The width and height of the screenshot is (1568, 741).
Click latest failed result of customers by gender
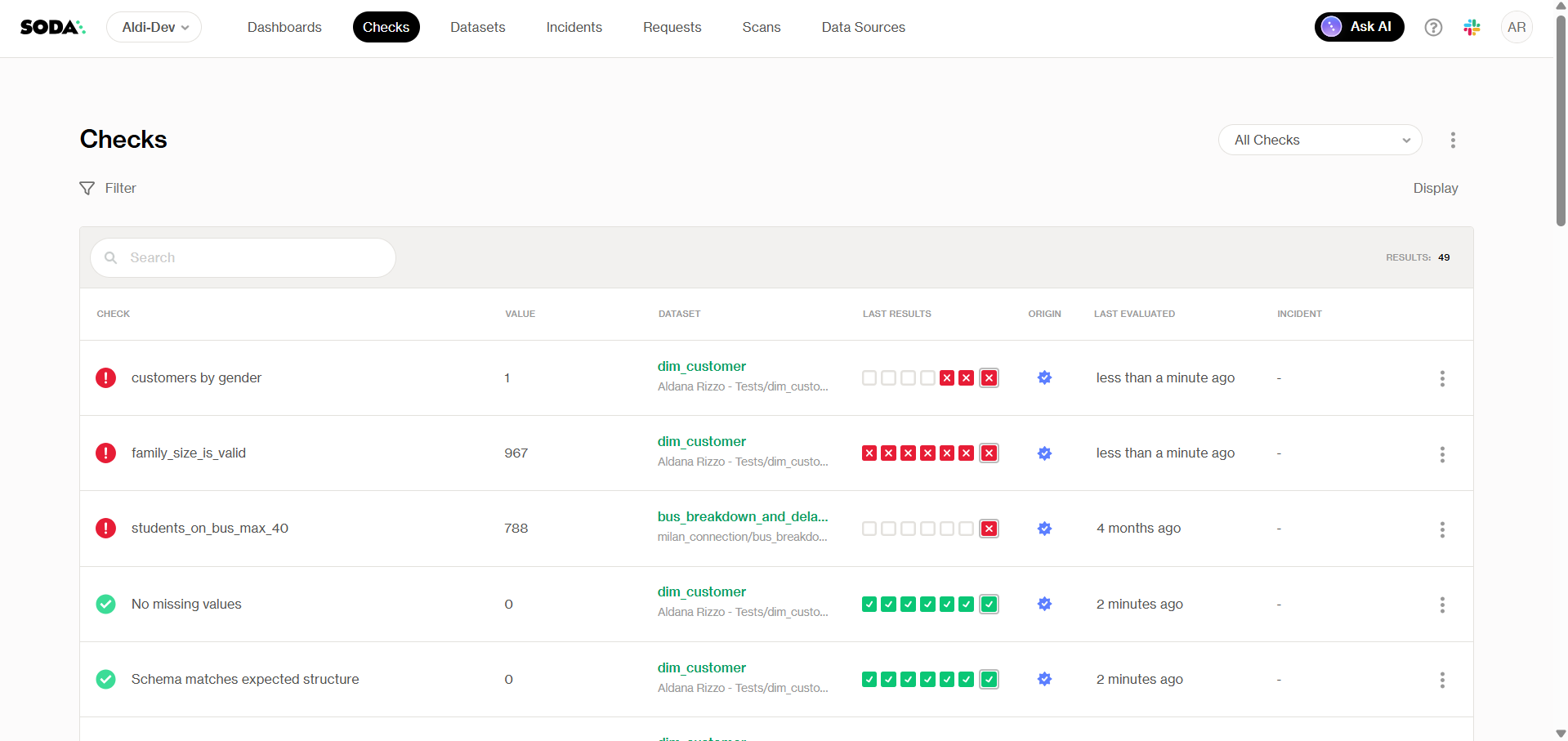coord(989,378)
